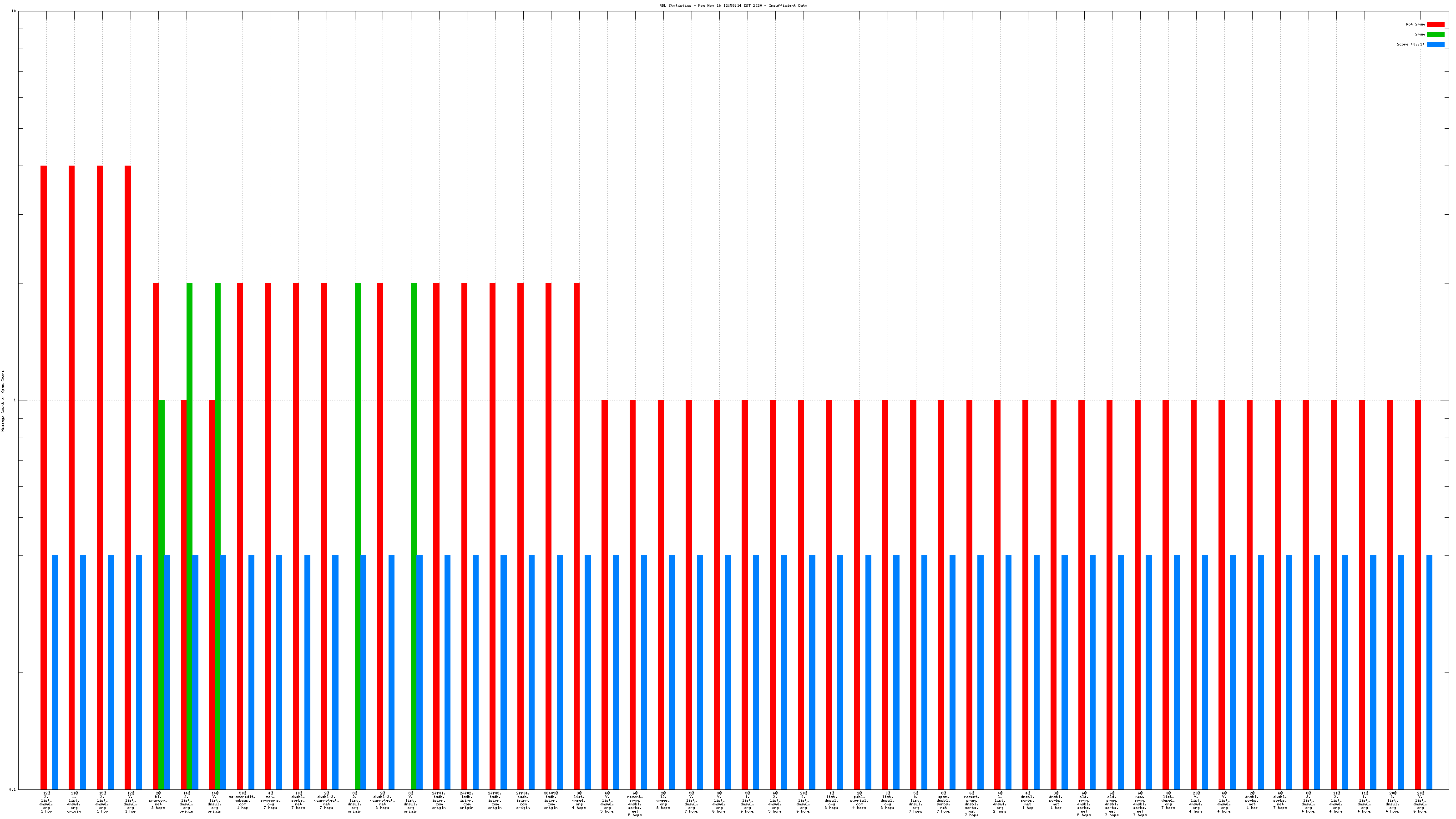Click the psbl.surriel.com 4 hops label
This screenshot has width=1456, height=819.
(859, 800)
